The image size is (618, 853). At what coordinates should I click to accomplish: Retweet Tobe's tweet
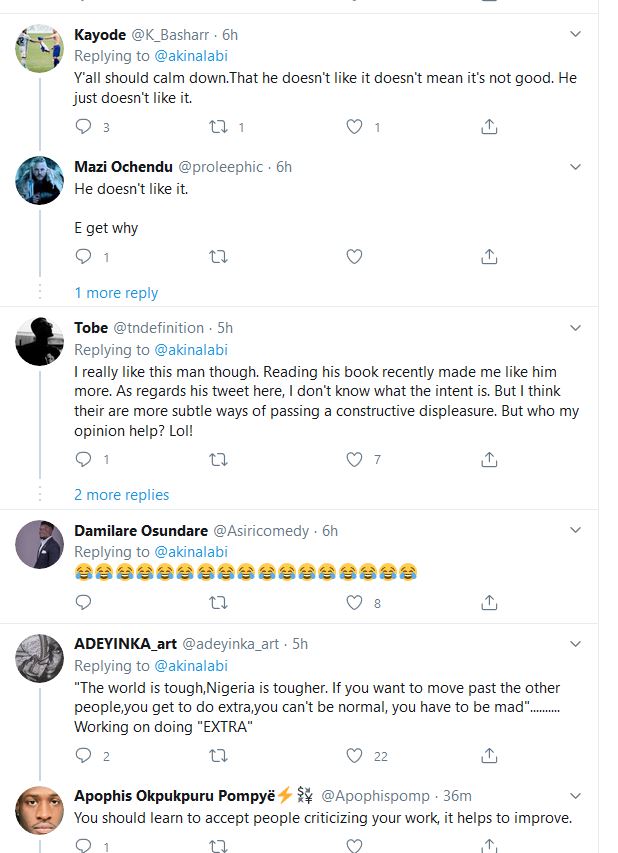(218, 460)
